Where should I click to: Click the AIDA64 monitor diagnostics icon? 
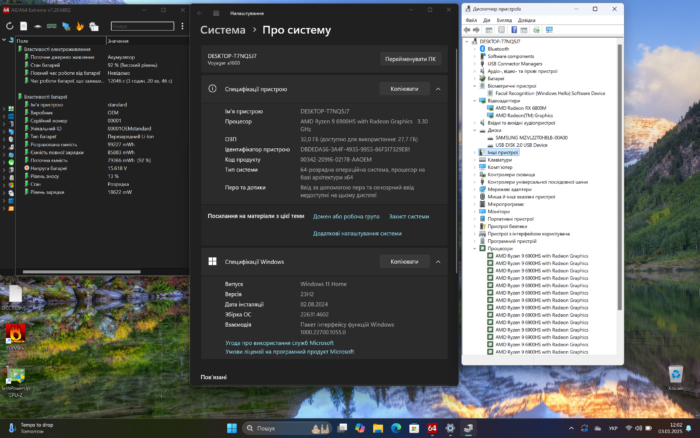click(66, 26)
